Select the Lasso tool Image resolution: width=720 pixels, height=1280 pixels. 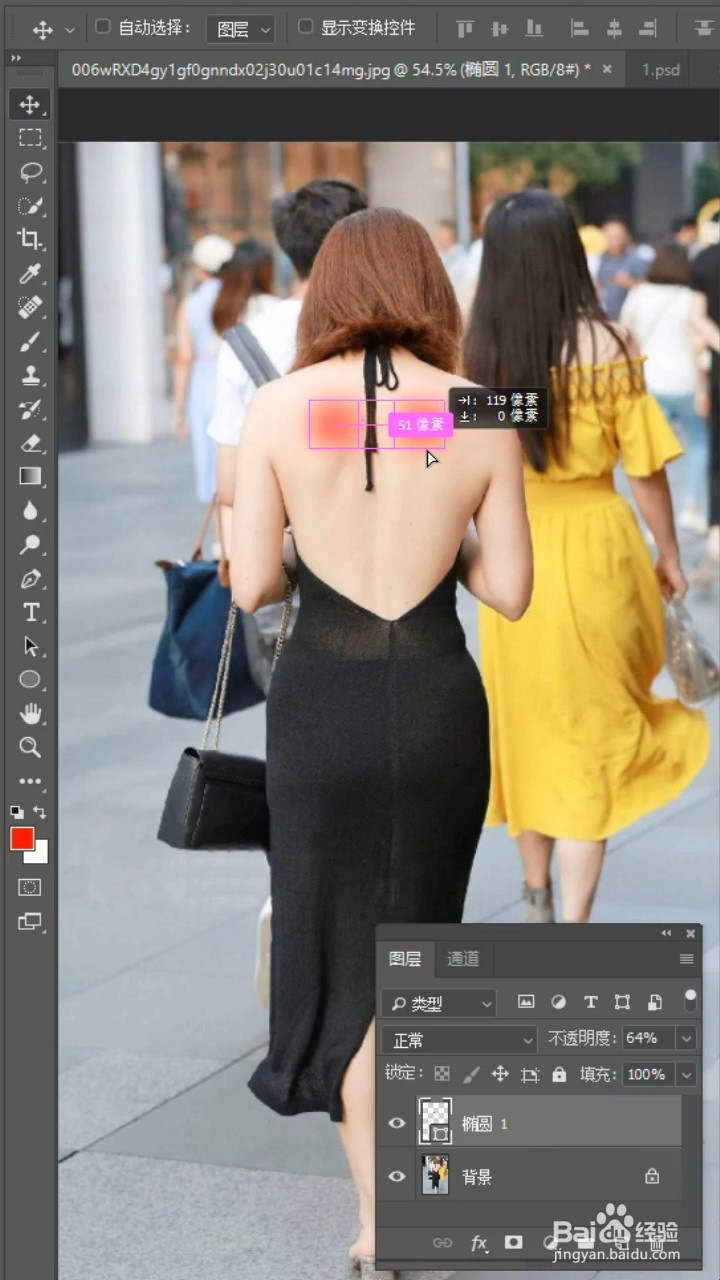click(x=30, y=172)
